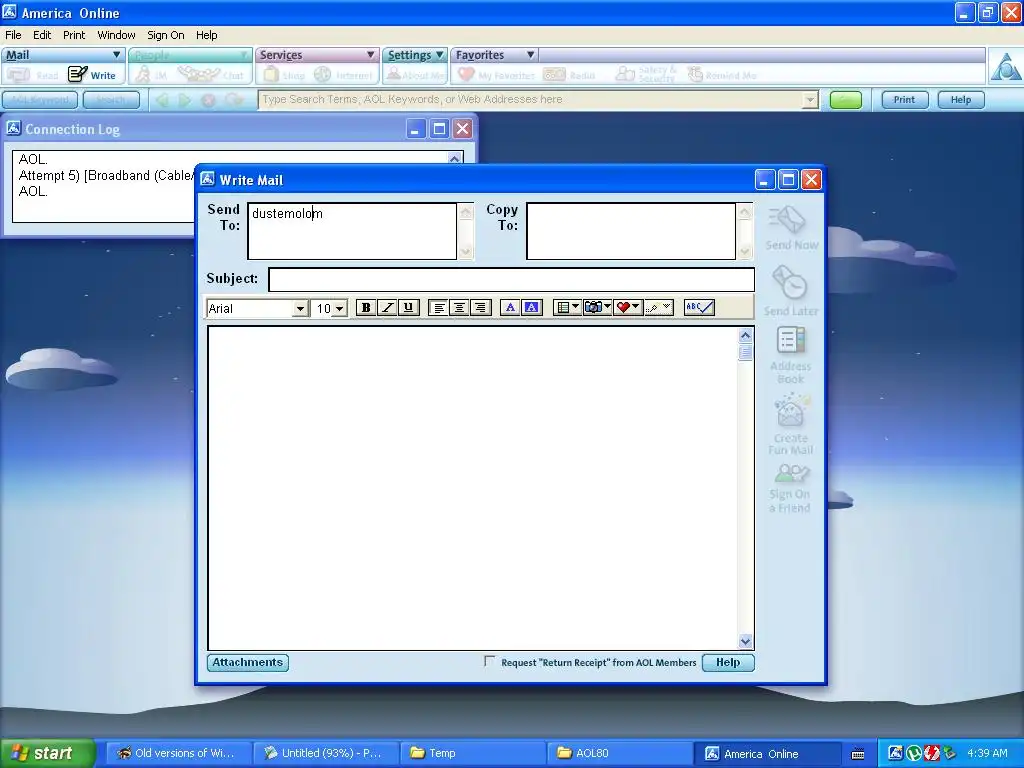The height and width of the screenshot is (768, 1024).
Task: Click the Copy To field
Action: coord(631,231)
